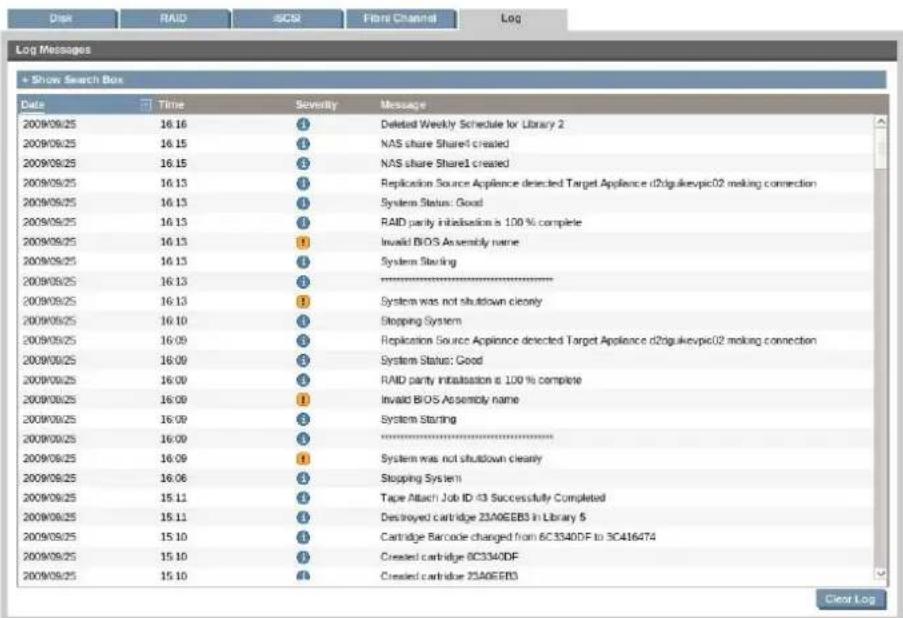Go to the iSCSI tab

click(287, 18)
